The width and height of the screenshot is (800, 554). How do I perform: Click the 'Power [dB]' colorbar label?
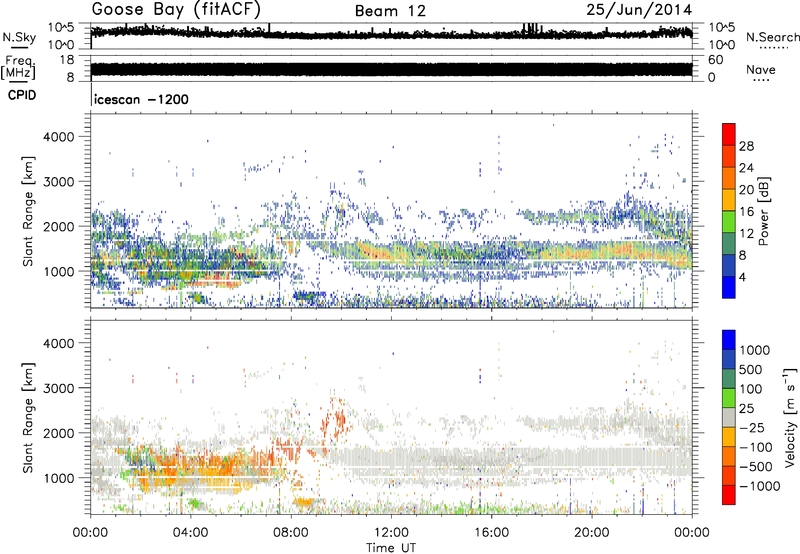click(x=763, y=211)
